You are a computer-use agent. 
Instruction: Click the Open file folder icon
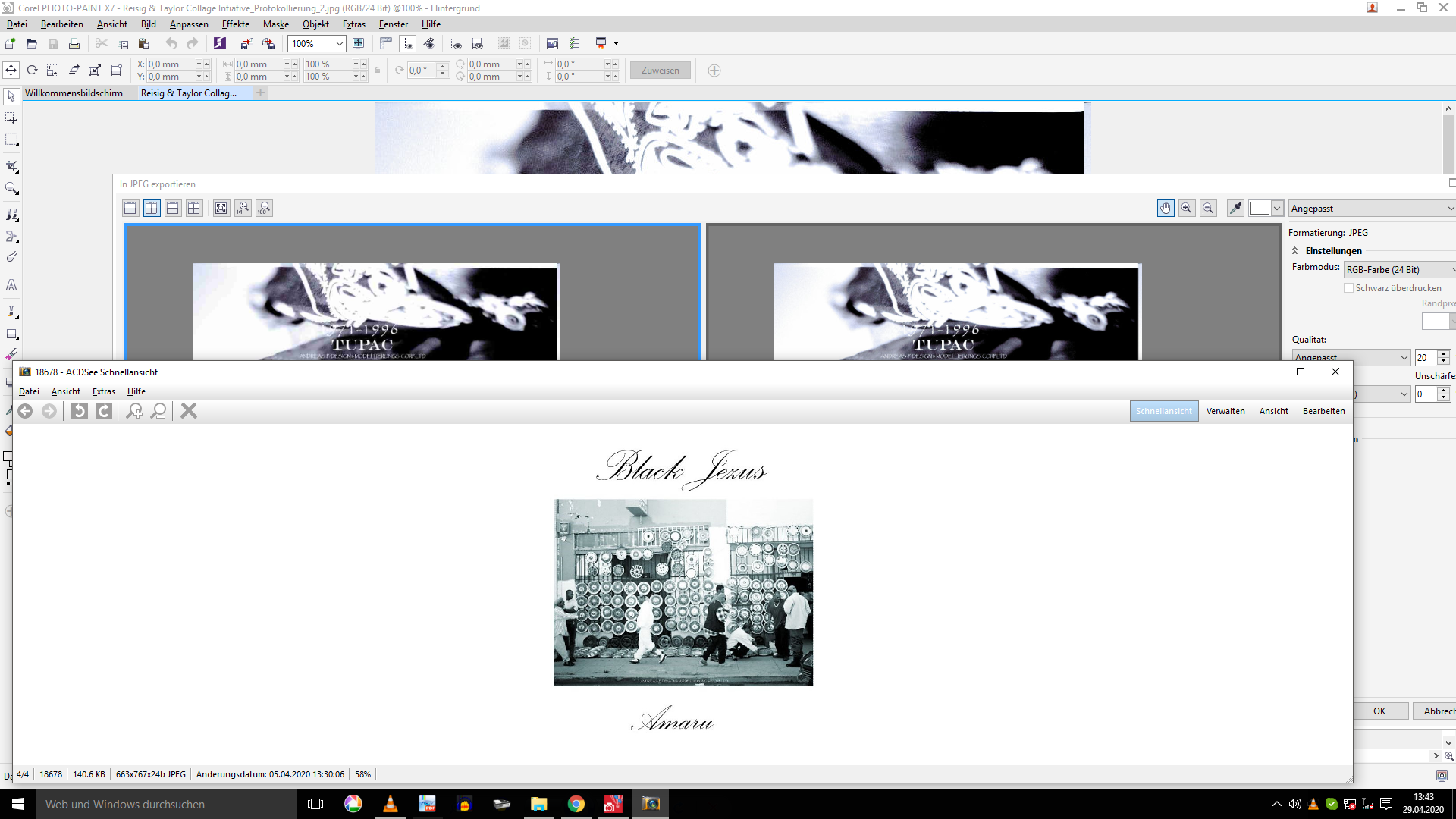32,43
